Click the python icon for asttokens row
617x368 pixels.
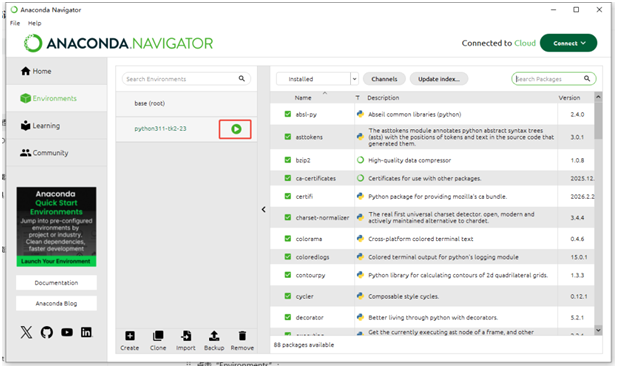[x=360, y=137]
